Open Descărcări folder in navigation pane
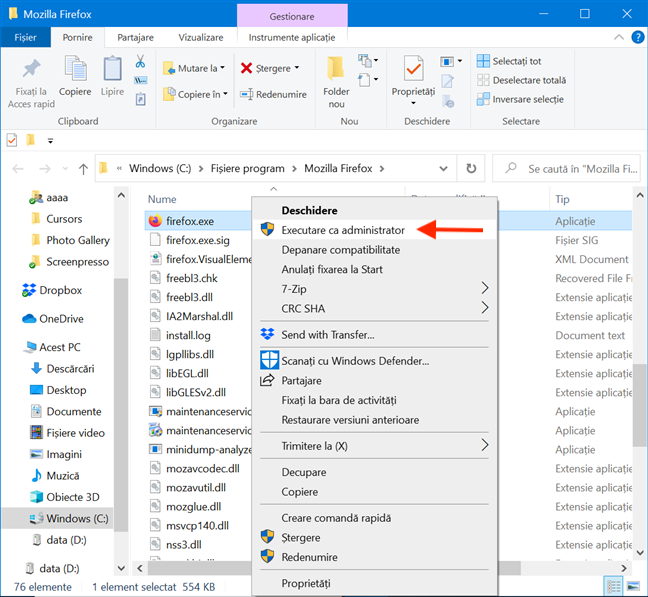Screen dimensions: 648x597 pos(62,369)
